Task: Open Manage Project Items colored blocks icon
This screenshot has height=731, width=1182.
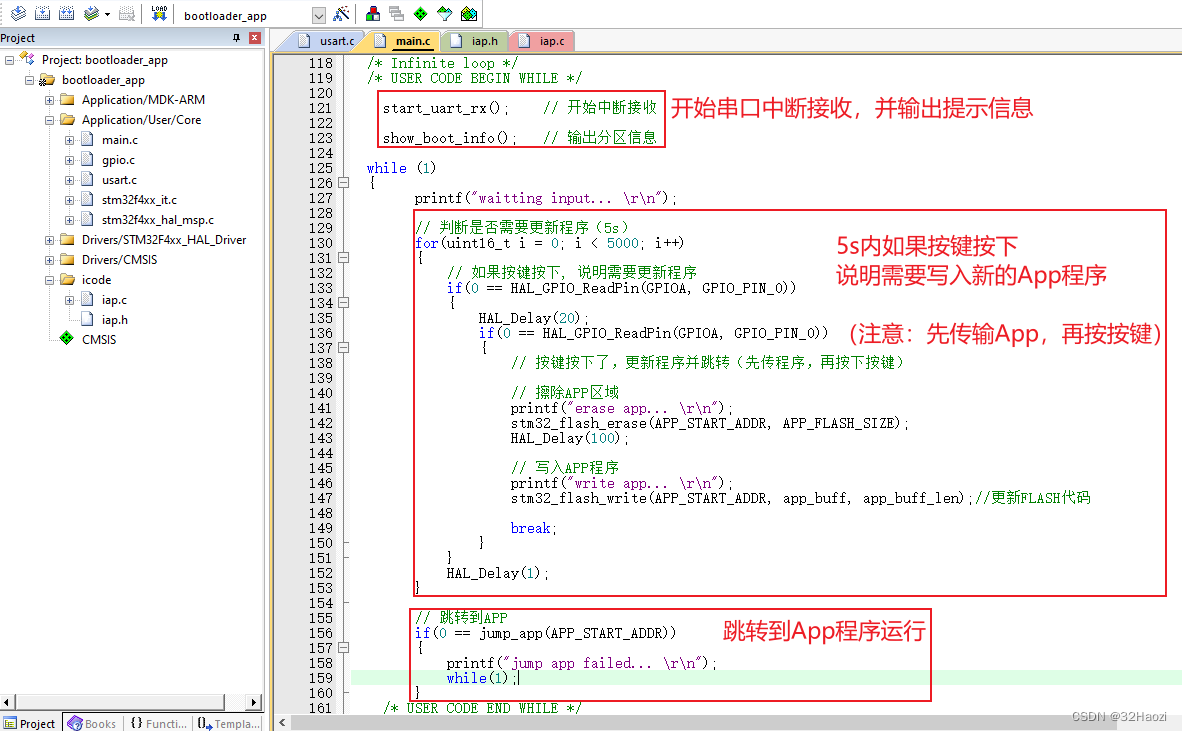Action: (372, 14)
